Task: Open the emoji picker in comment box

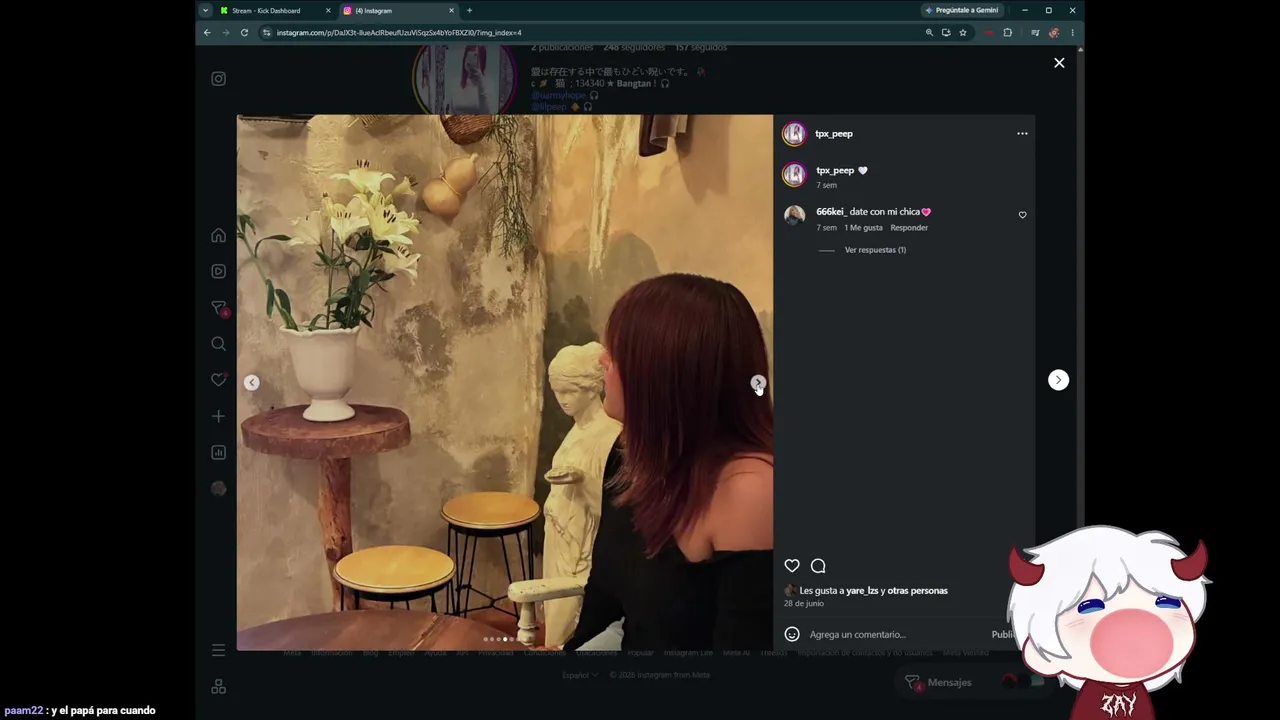Action: (x=792, y=634)
